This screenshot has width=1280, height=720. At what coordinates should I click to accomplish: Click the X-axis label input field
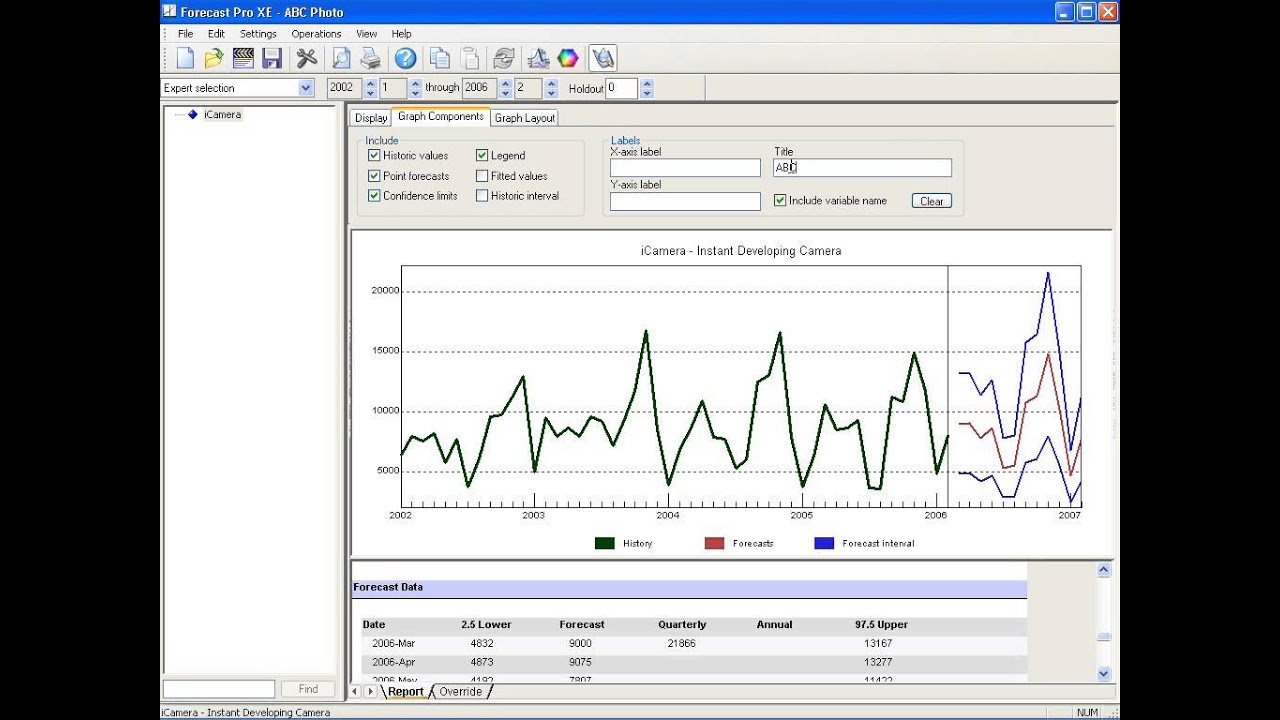coord(685,168)
